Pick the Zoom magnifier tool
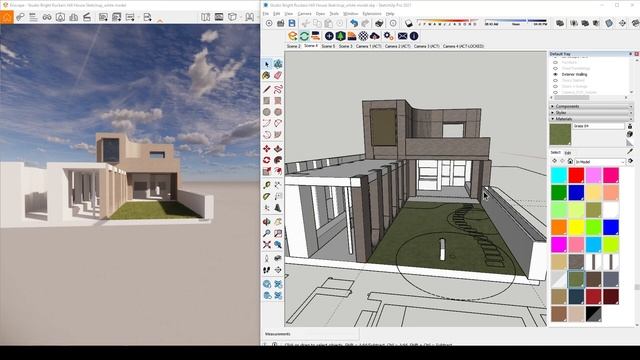The height and width of the screenshot is (360, 640). 267,233
